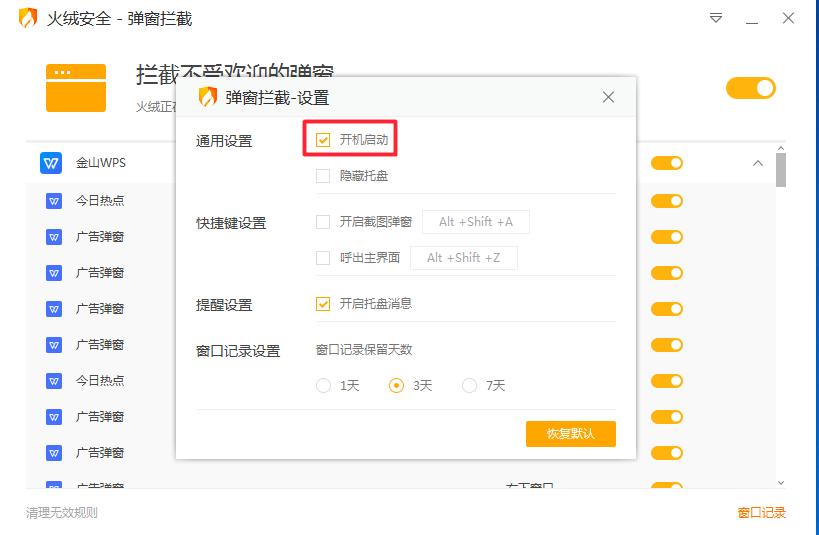
Task: Click the scrollbar up arrow in rule list
Action: [781, 148]
